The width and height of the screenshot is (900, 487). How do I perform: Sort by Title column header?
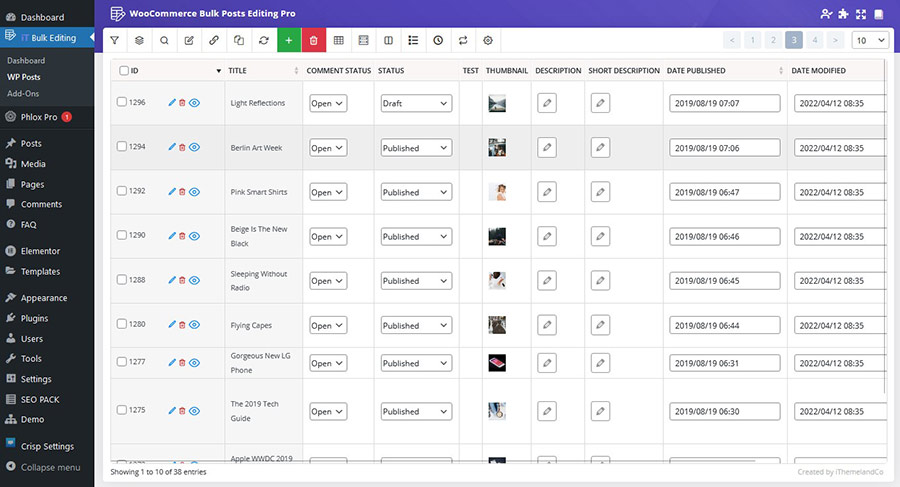click(x=263, y=71)
